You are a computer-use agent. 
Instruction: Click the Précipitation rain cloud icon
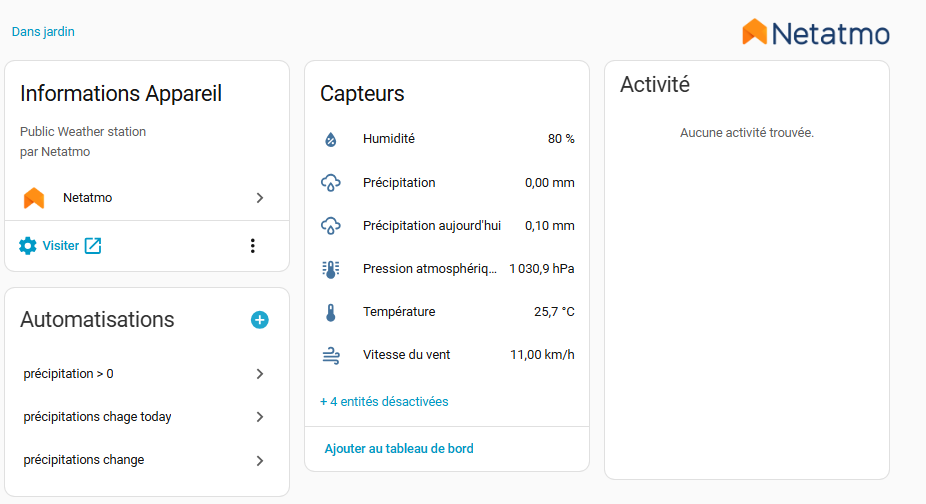pos(331,183)
